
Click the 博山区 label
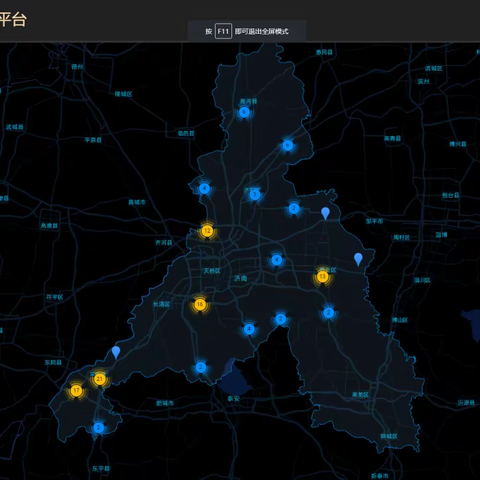(x=400, y=320)
